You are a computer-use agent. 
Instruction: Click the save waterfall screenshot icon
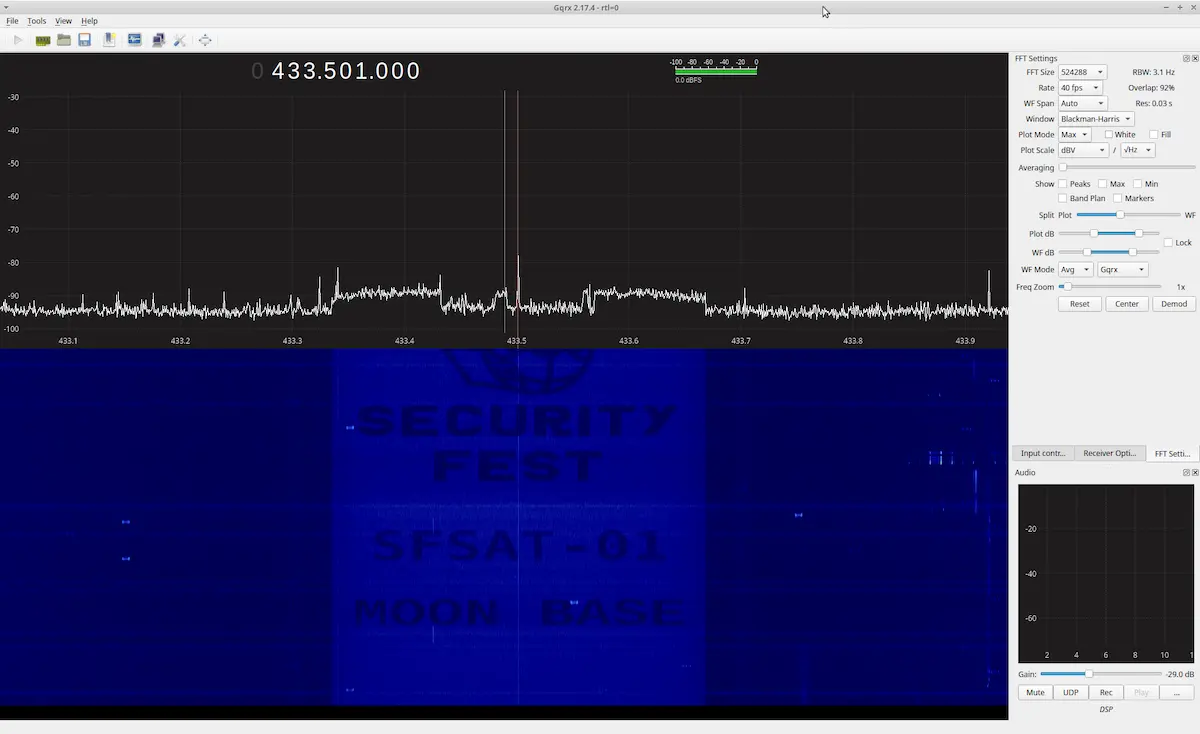[x=134, y=40]
